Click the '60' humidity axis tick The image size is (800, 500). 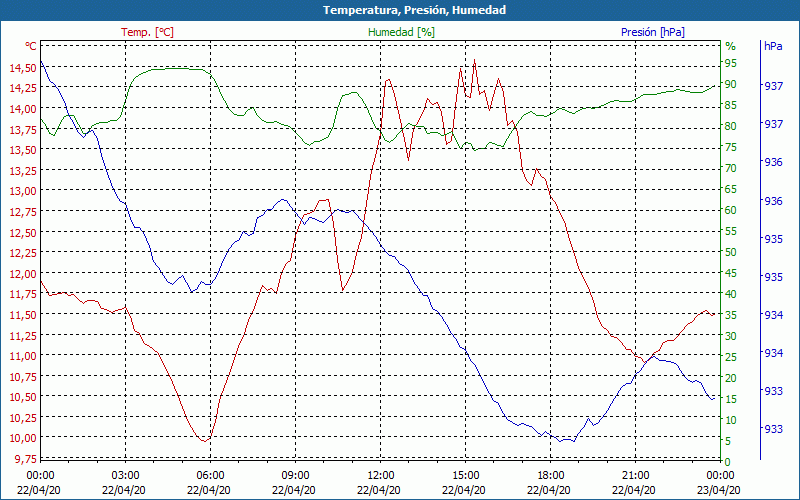(x=731, y=210)
